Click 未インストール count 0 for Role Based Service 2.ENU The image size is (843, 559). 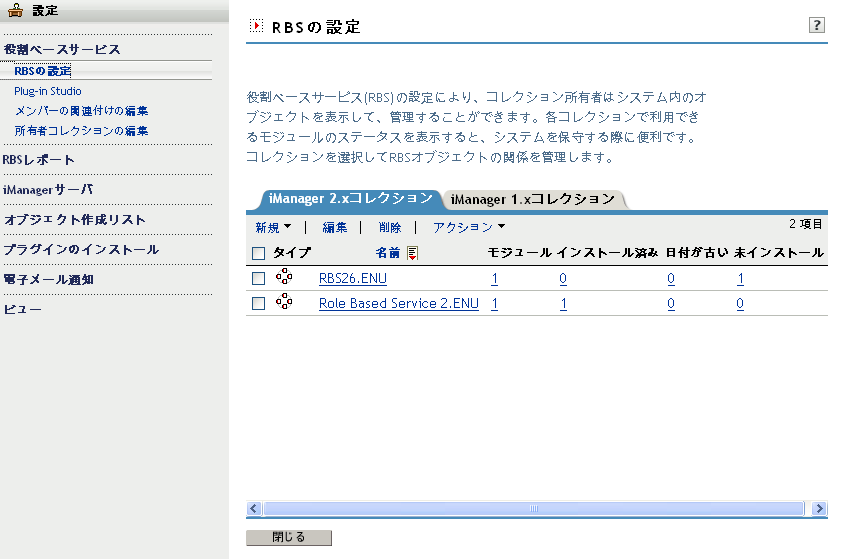[x=740, y=304]
